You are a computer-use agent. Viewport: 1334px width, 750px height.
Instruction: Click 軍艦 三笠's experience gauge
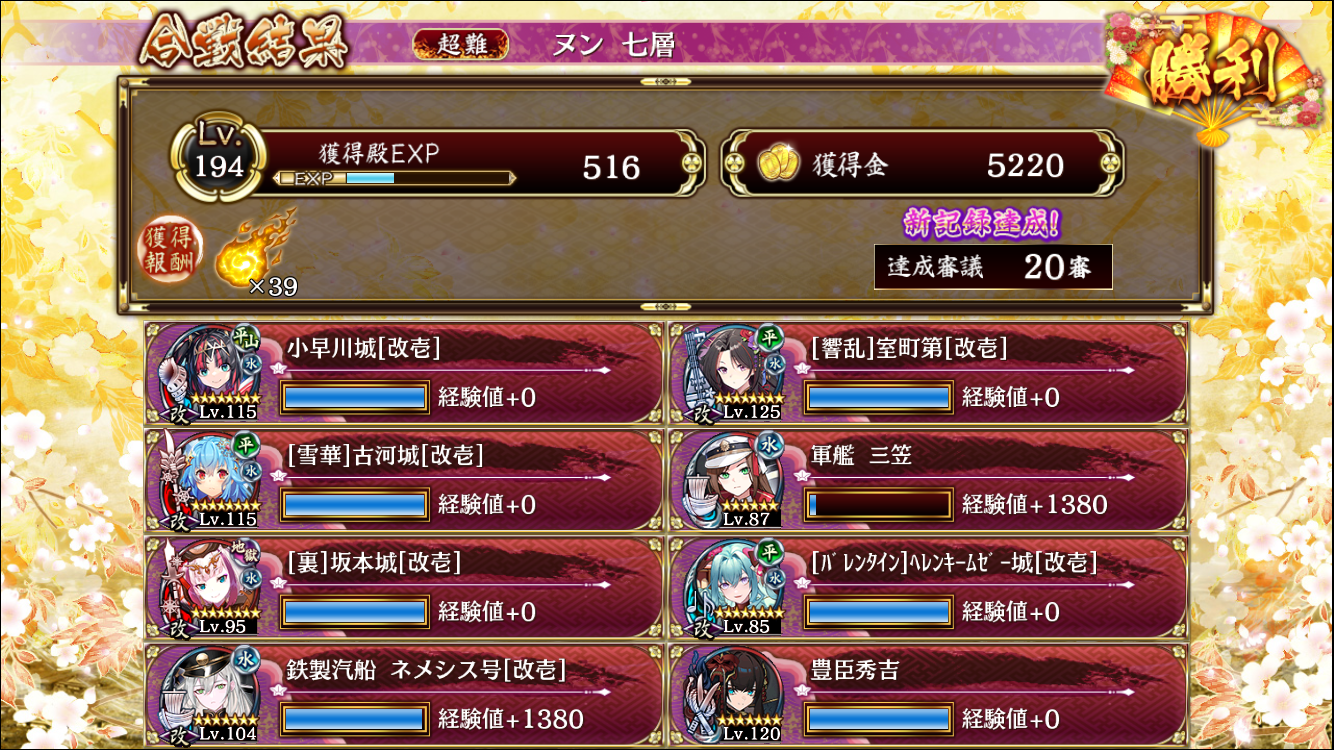(879, 504)
